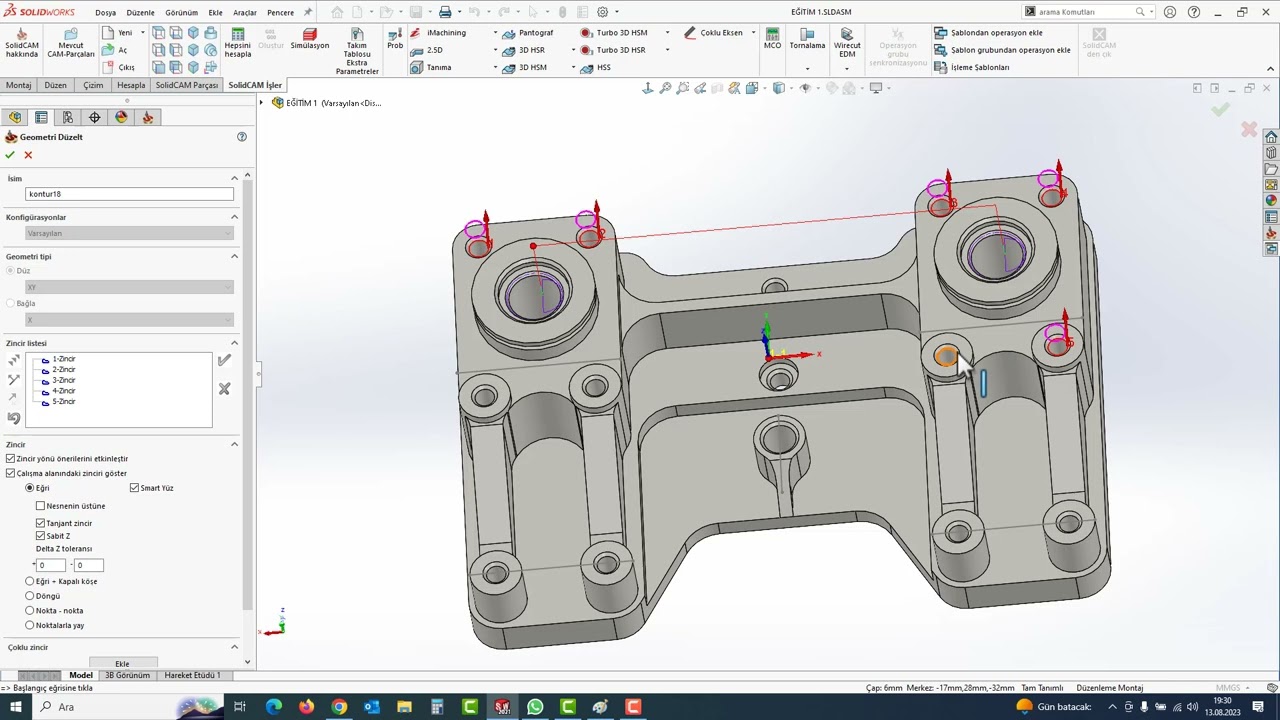Open the Wirecut EDM tool
Viewport: 1280px width, 720px height.
[847, 42]
